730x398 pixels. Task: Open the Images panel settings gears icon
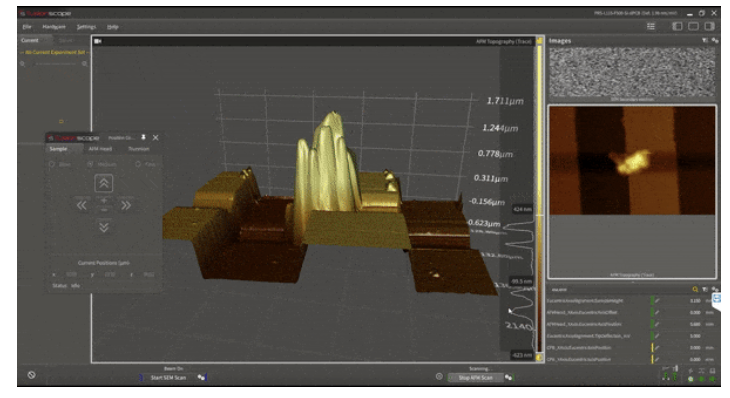pyautogui.click(x=715, y=41)
